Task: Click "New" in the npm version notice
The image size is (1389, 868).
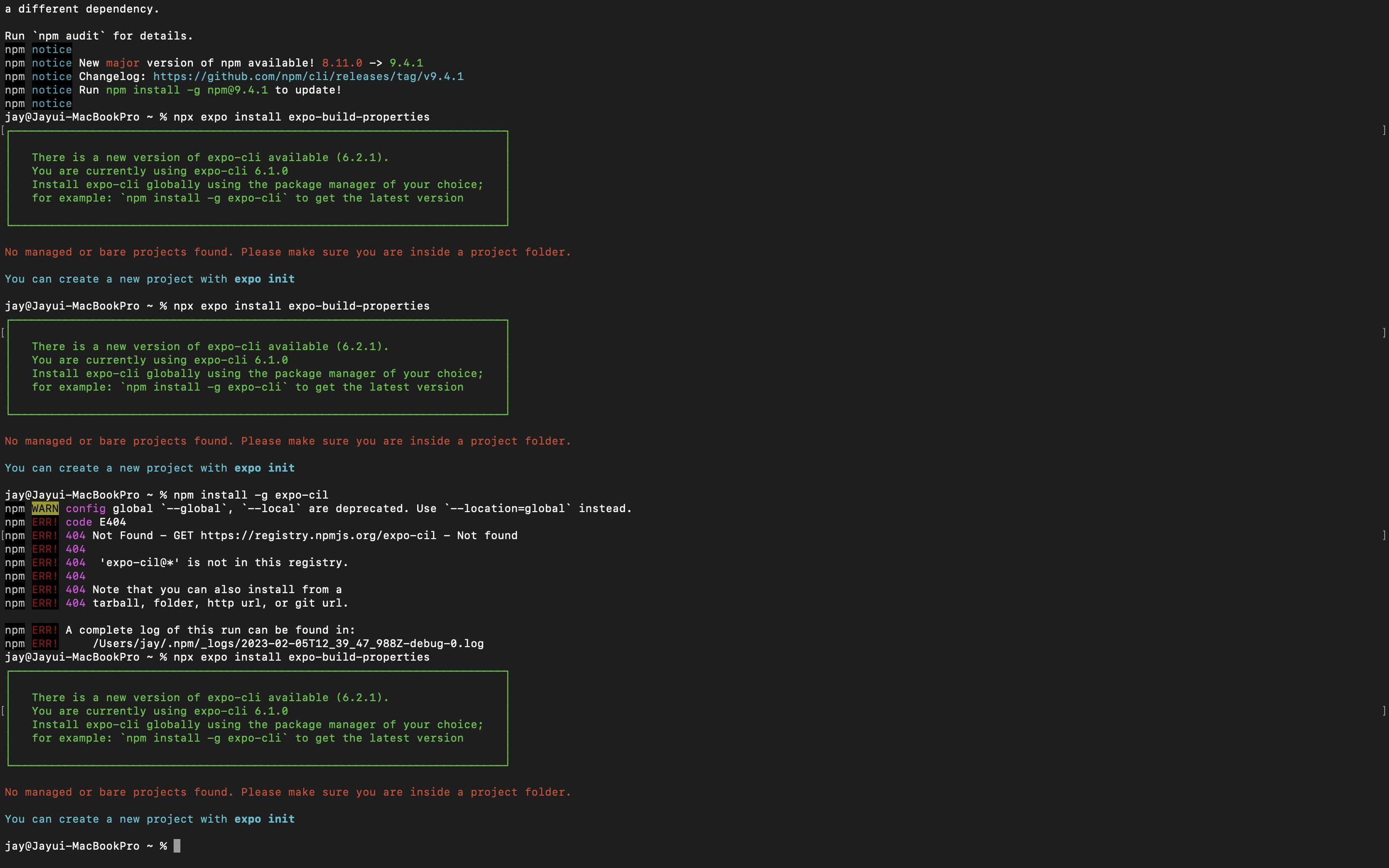Action: (89, 63)
